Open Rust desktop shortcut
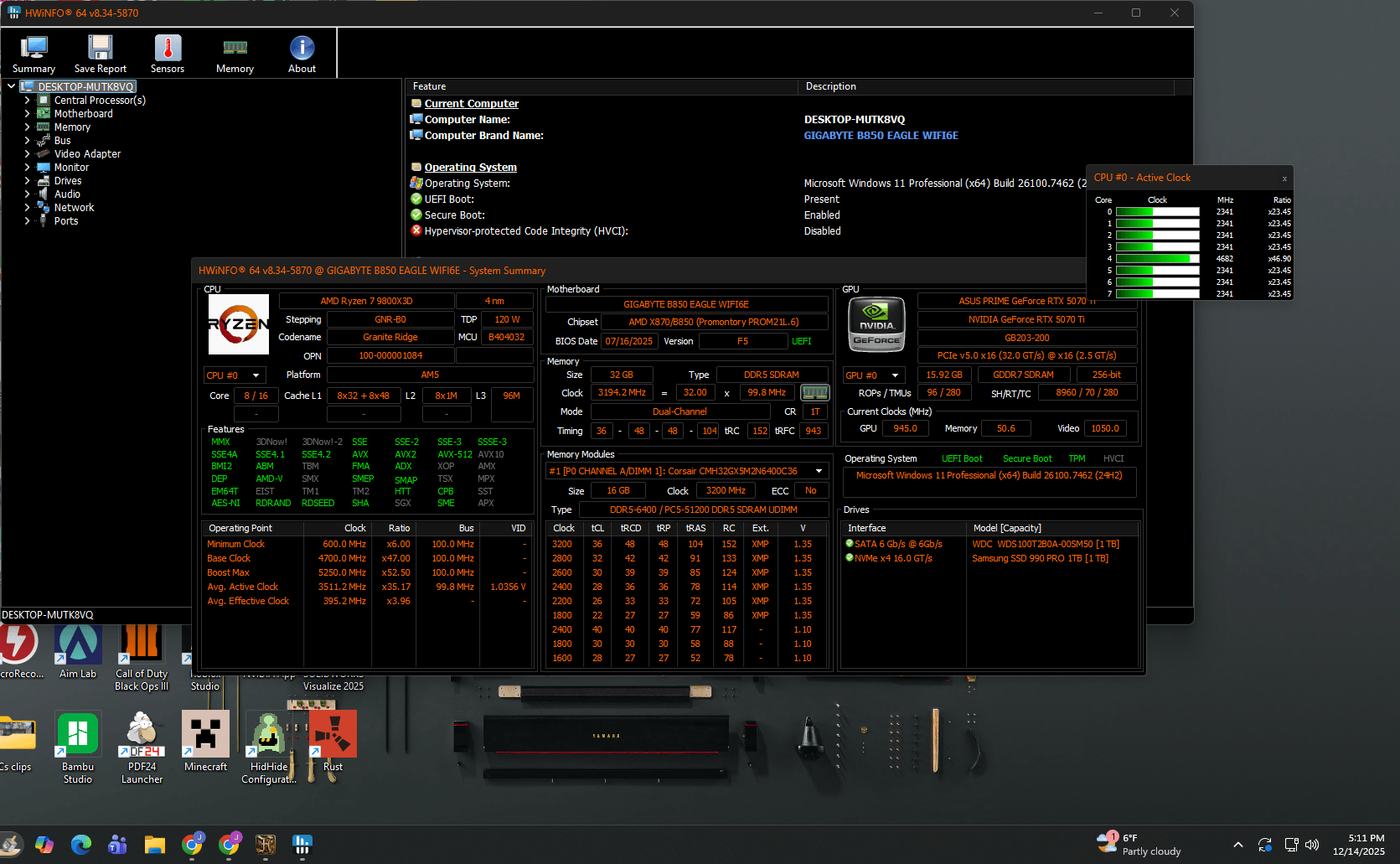 pyautogui.click(x=333, y=742)
